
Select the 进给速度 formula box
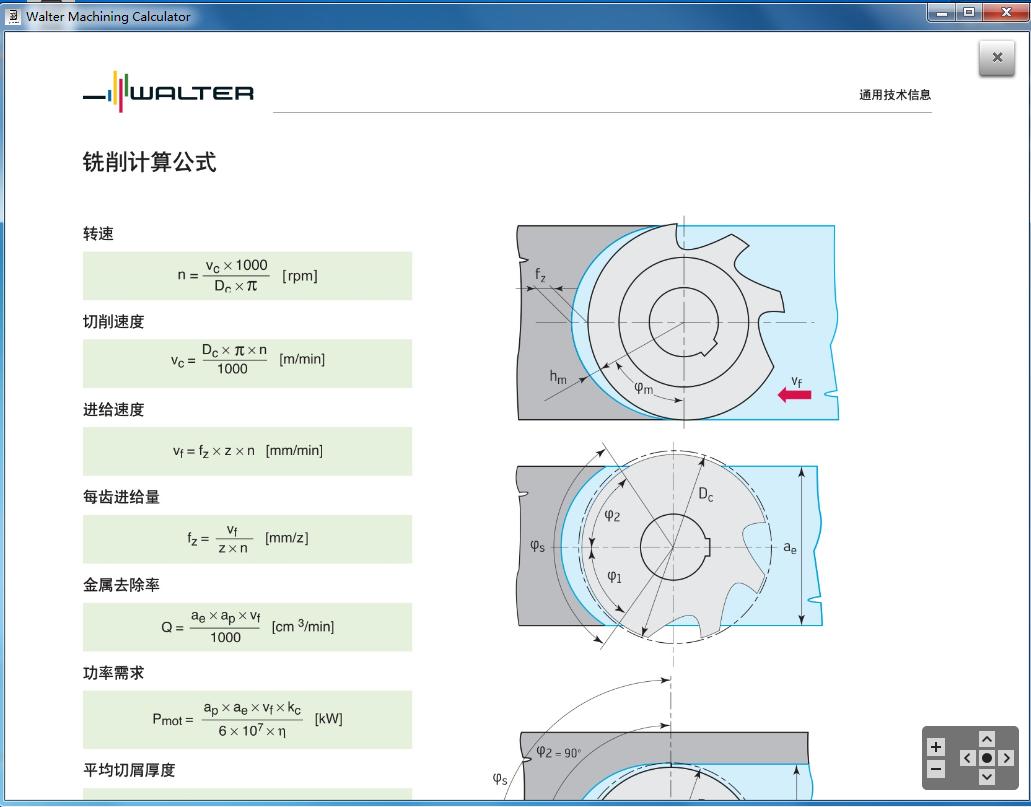click(246, 451)
